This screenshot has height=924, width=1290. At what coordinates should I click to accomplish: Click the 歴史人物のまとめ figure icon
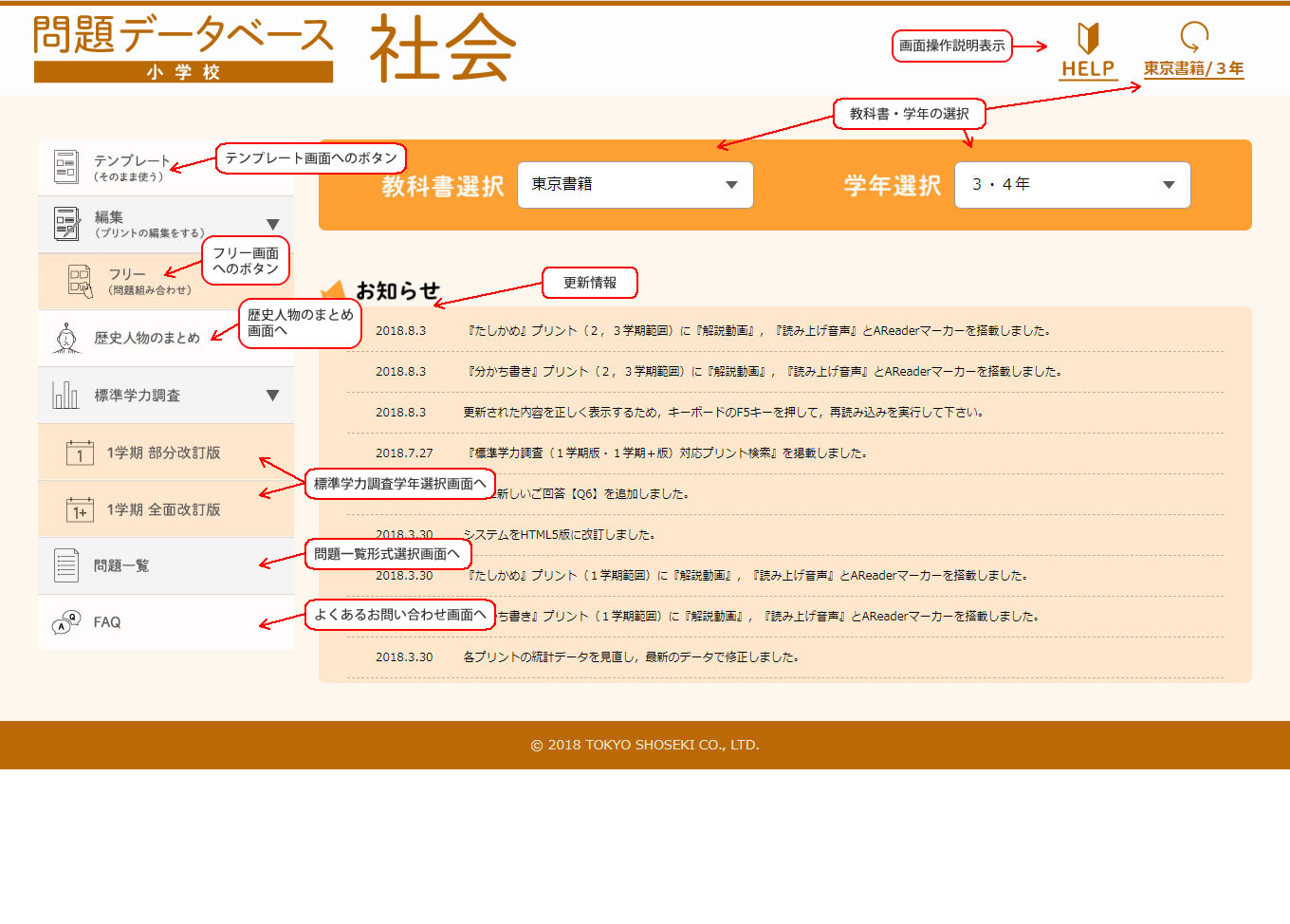65,338
